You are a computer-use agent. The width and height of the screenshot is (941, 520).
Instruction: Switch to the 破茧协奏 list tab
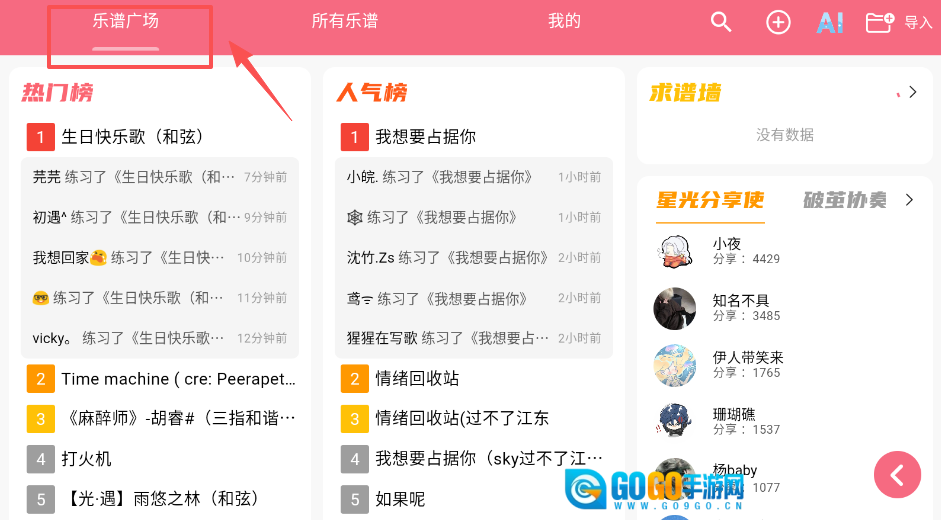844,200
